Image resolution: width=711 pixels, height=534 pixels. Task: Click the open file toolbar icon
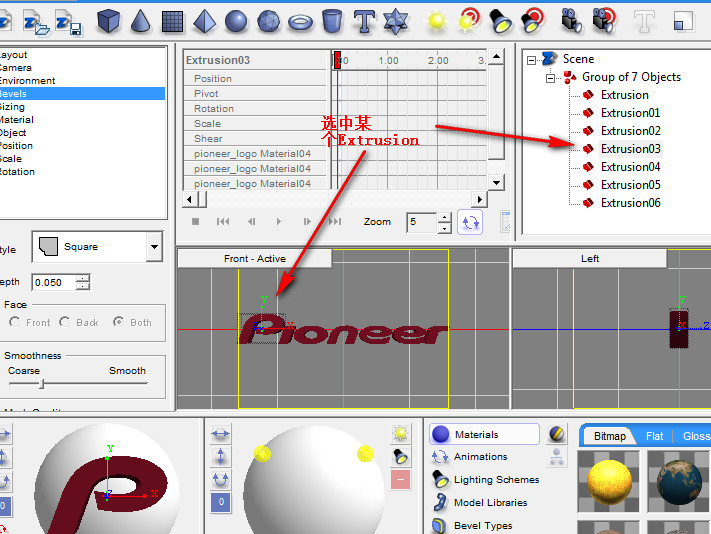click(x=36, y=23)
